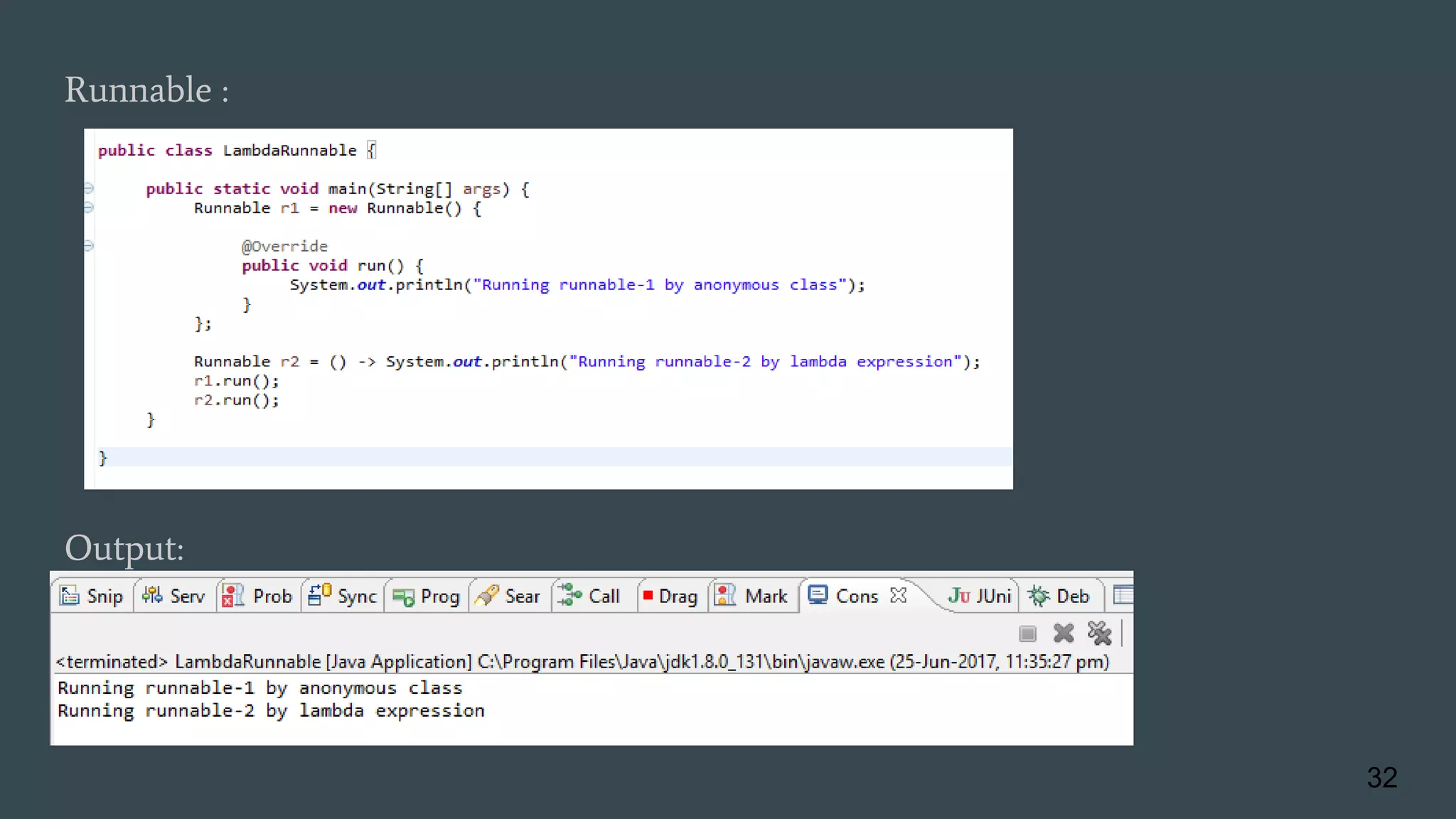Screen dimensions: 1456x819
Task: Click the Call hierarchy tab icon
Action: pos(569,596)
